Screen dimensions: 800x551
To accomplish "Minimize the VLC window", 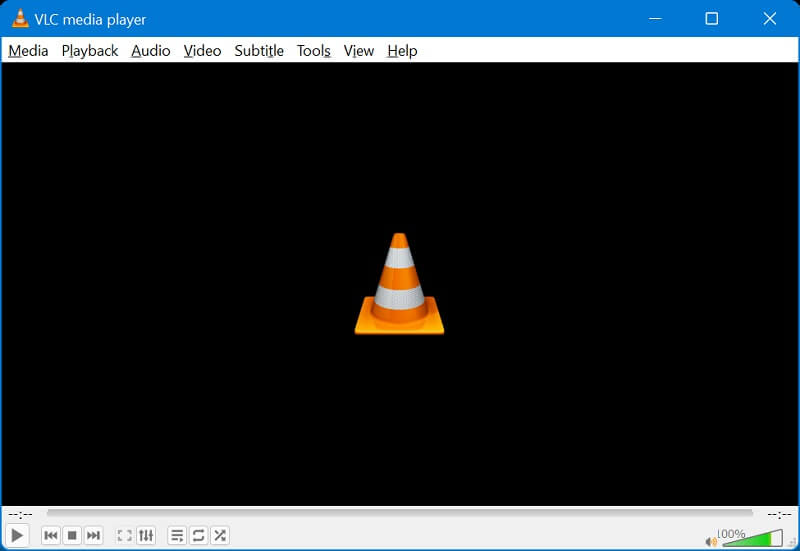I will (655, 19).
